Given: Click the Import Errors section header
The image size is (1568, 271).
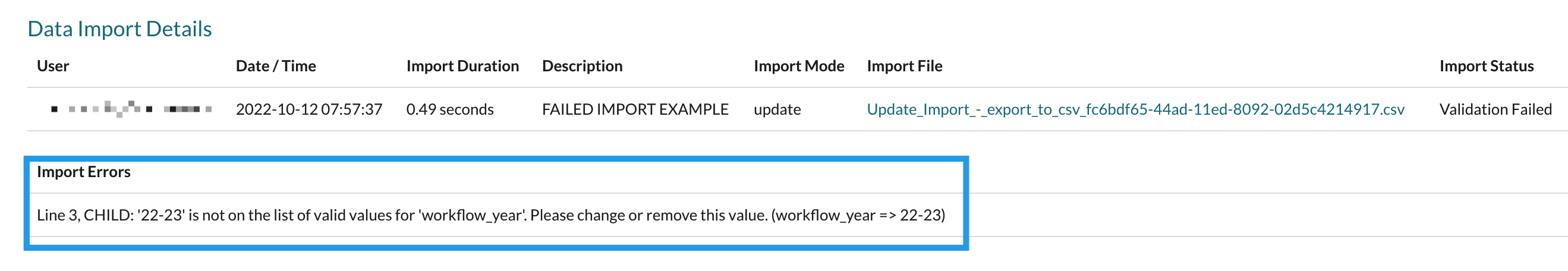Looking at the screenshot, I should 84,172.
